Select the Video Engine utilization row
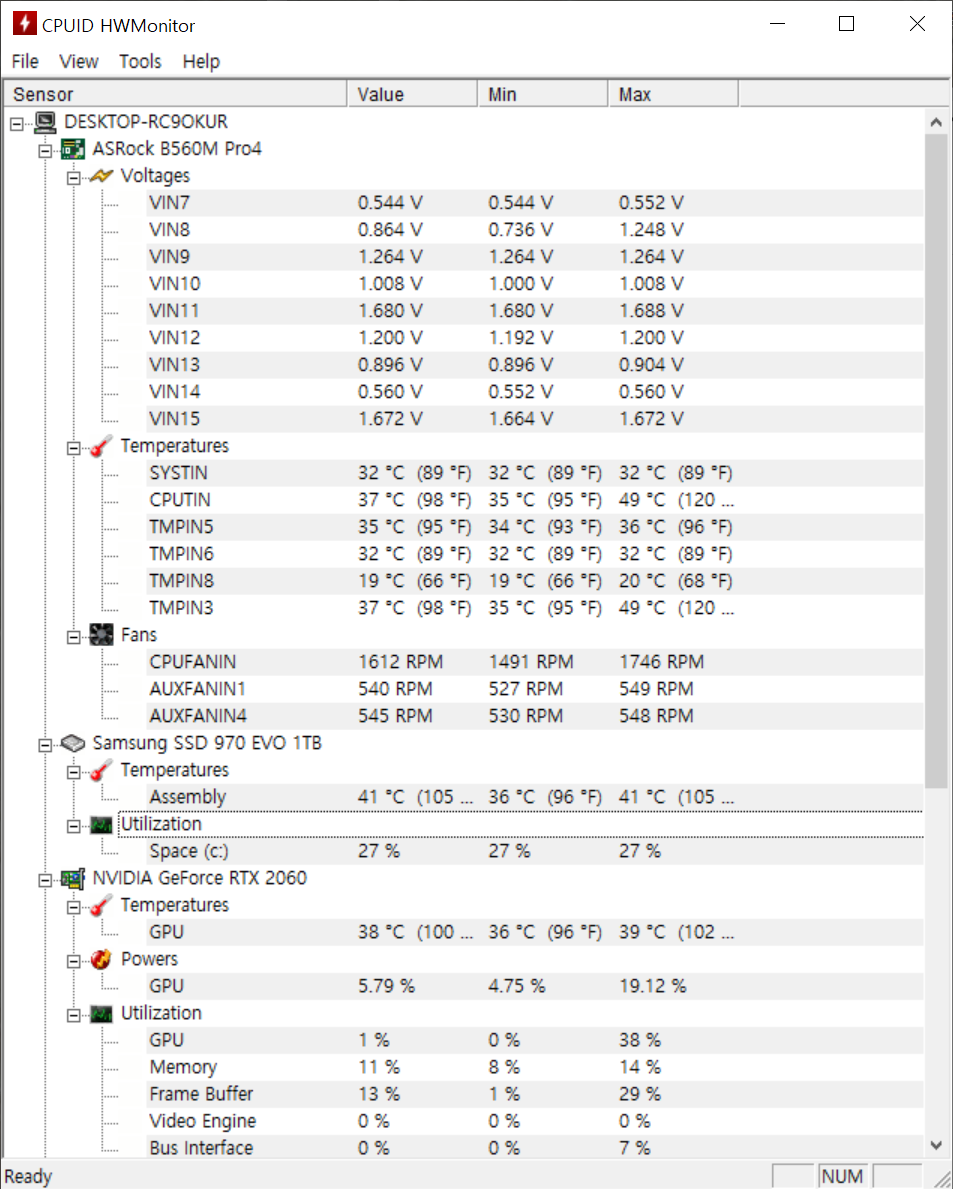Screen dimensions: 953x1189 pyautogui.click(x=534, y=1121)
